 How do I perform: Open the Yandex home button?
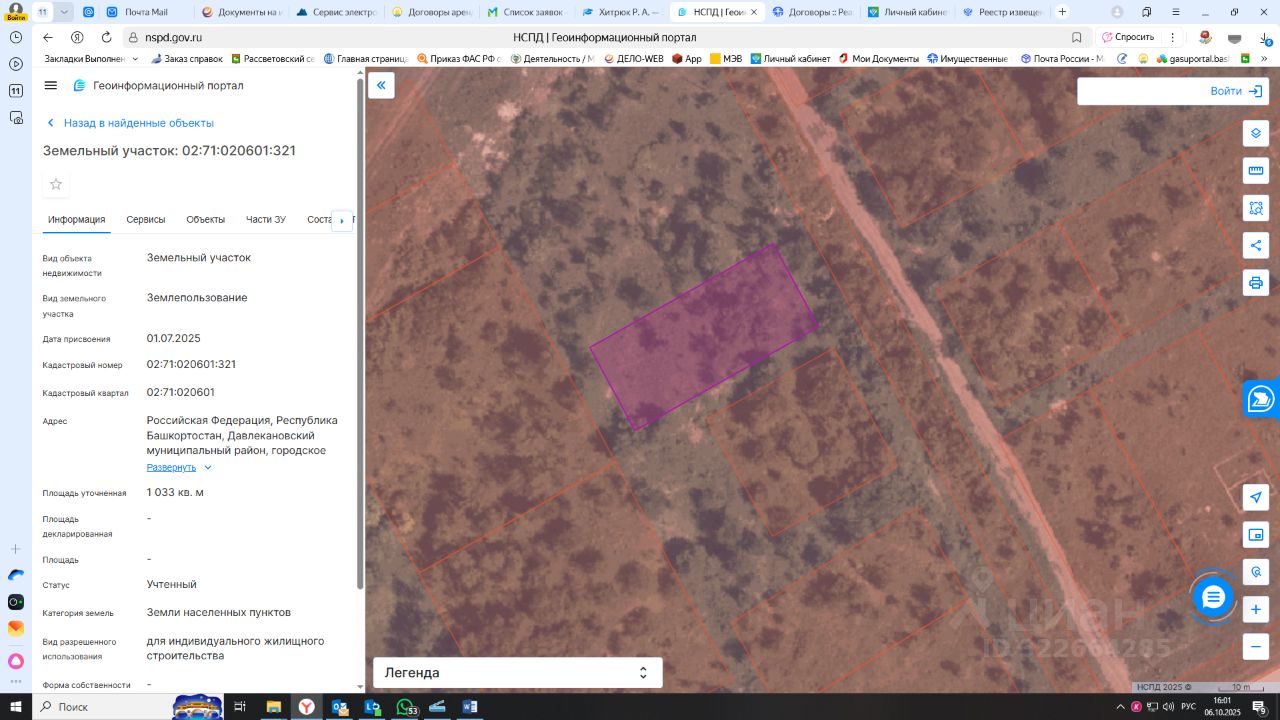[77, 37]
